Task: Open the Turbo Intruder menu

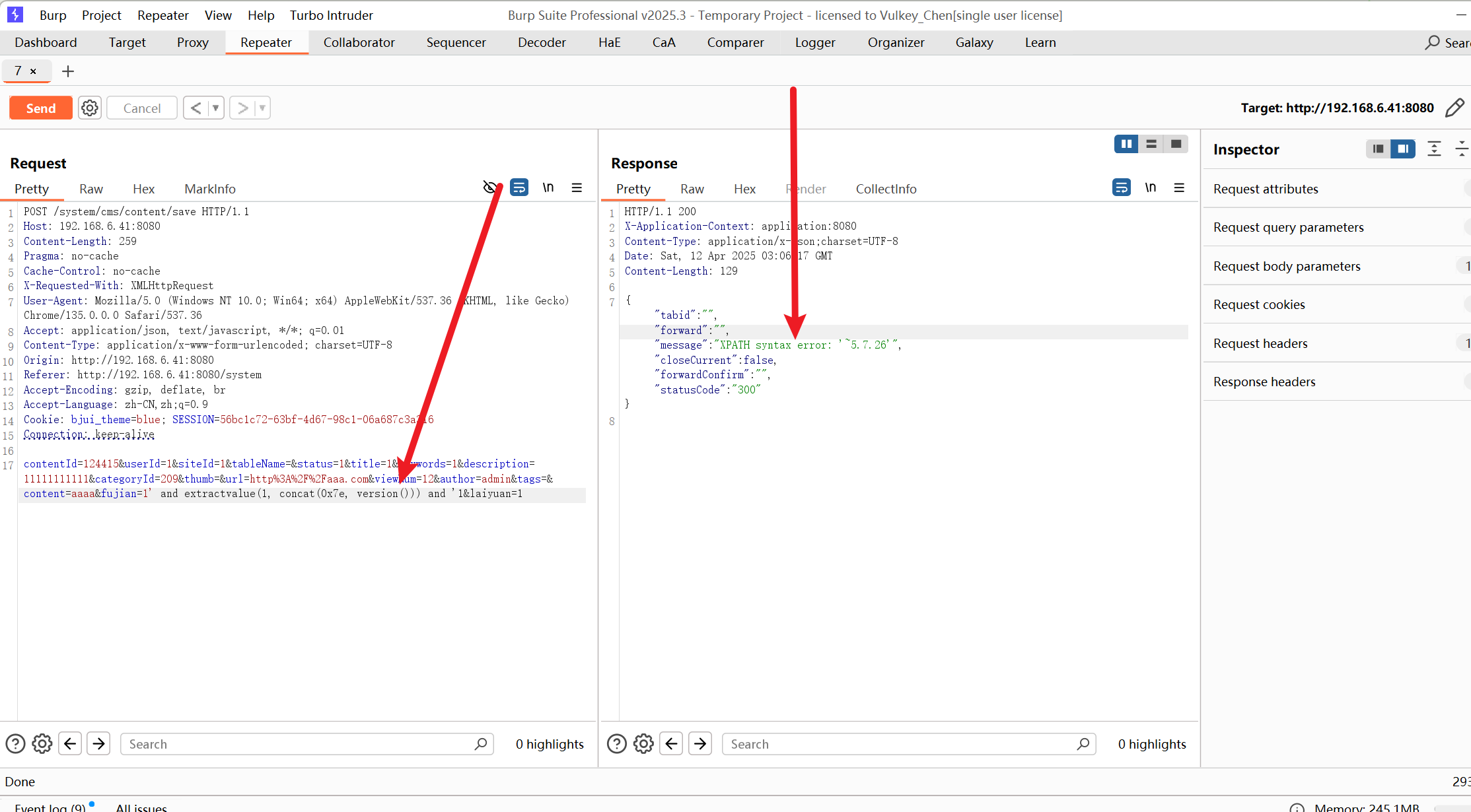Action: [x=331, y=15]
